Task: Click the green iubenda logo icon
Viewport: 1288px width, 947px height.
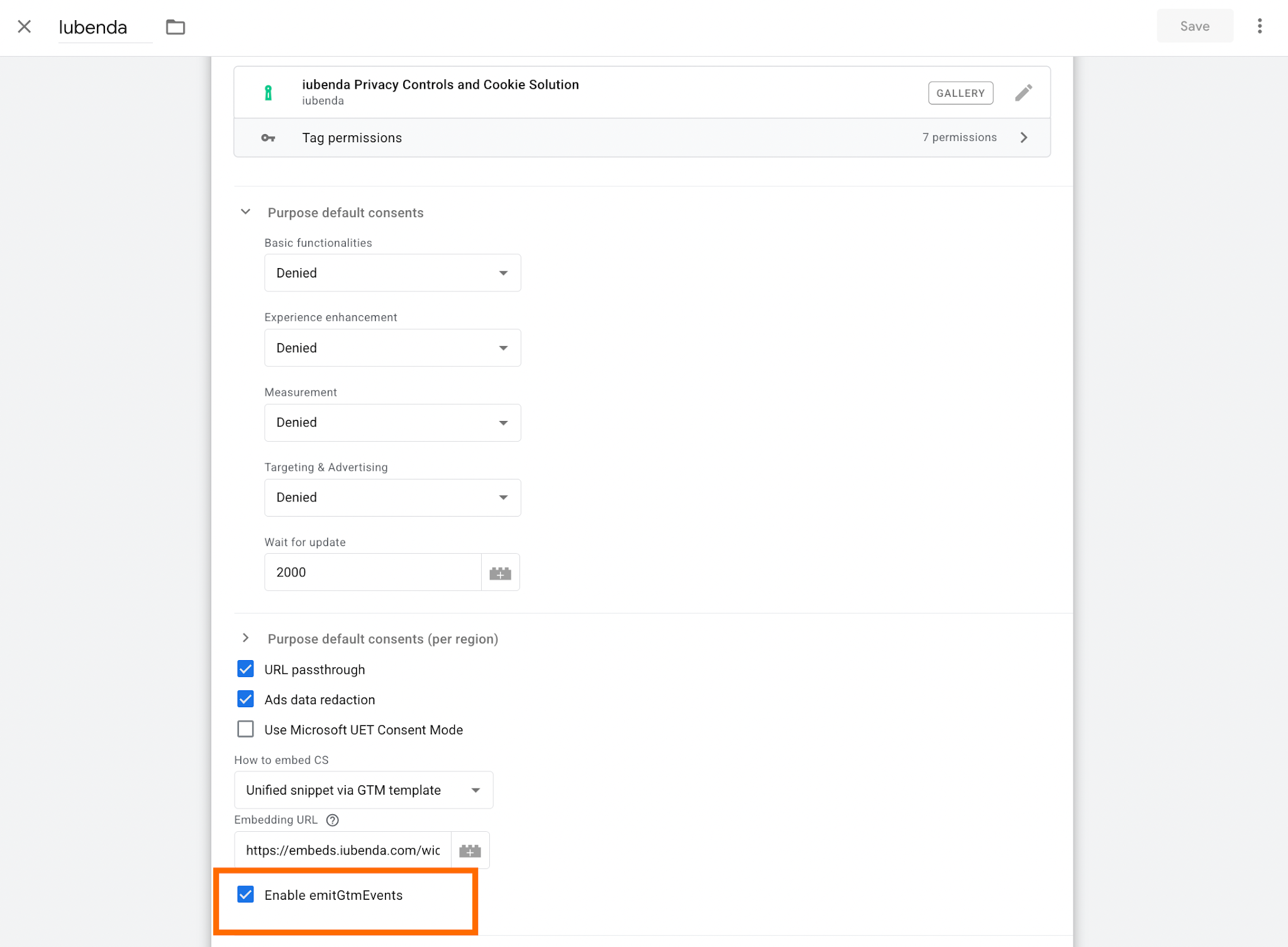Action: click(x=269, y=93)
